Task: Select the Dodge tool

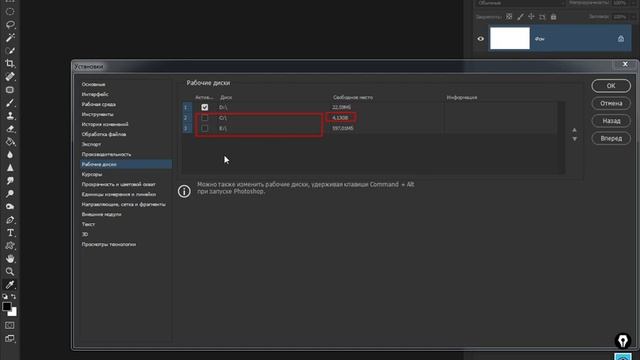Action: pyautogui.click(x=10, y=194)
